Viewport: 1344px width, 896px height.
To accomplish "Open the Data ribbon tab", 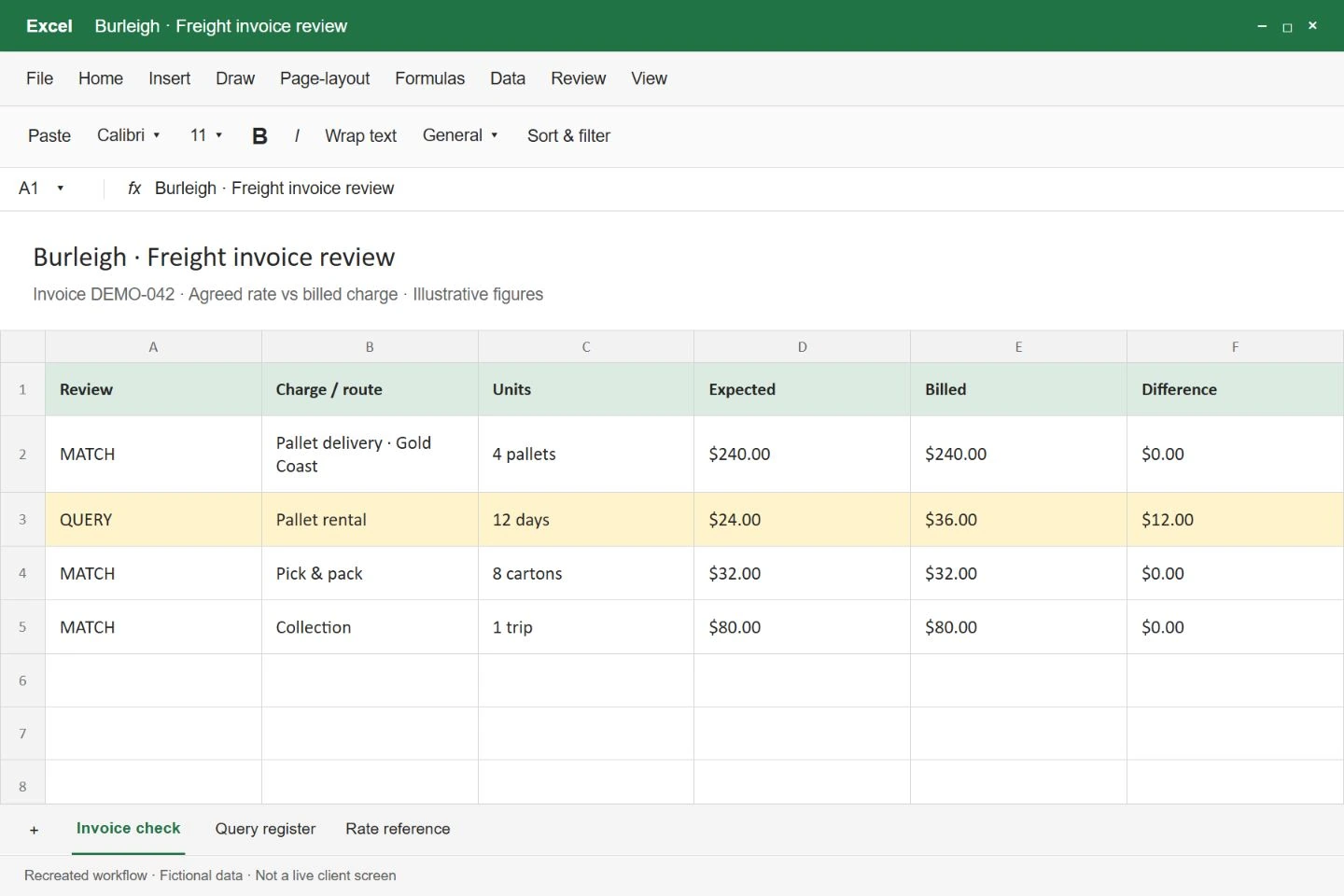I will 508,78.
